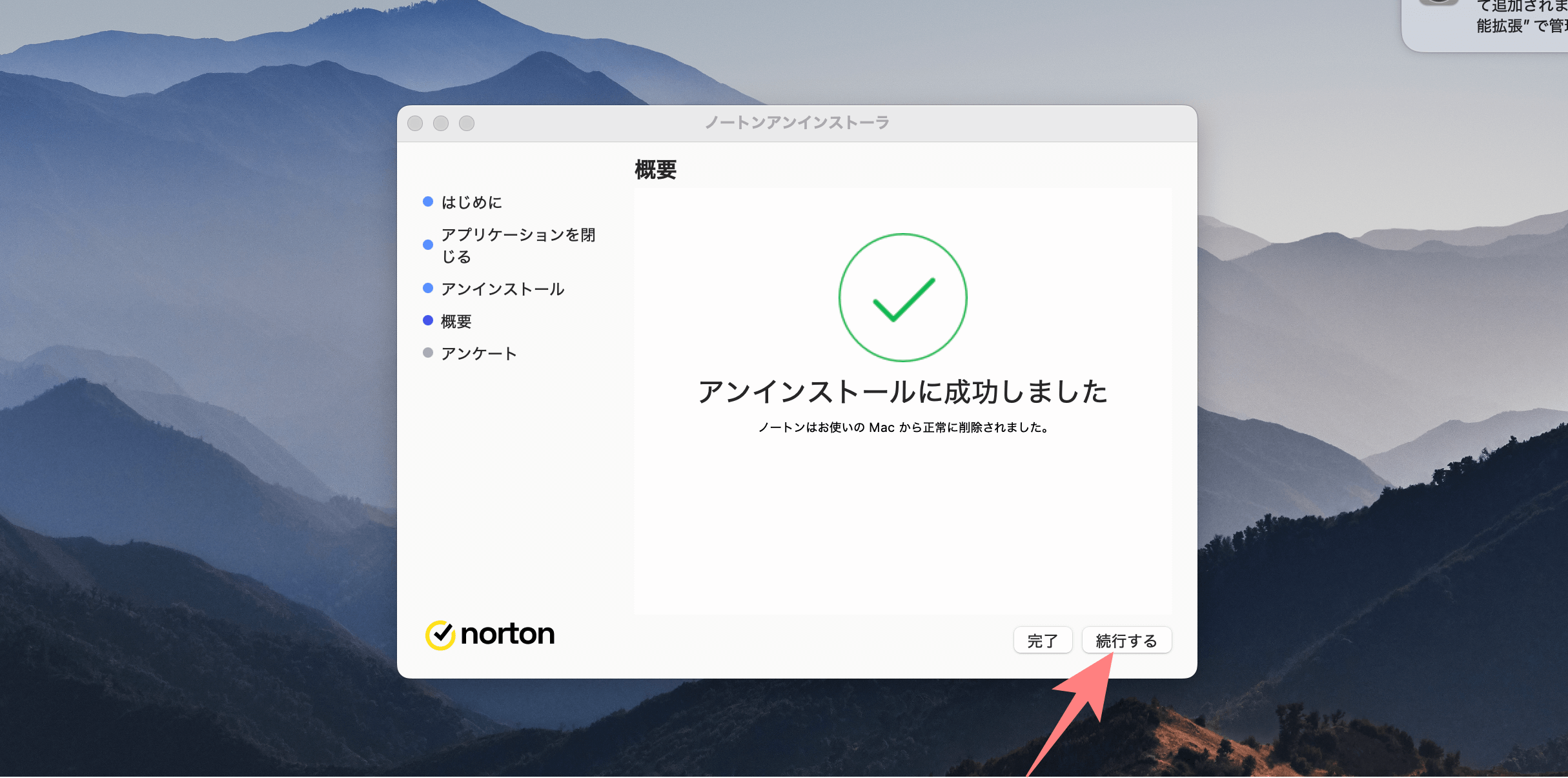The image size is (1568, 778).
Task: Click the ノートンはお使いの Mac から正常に削除されました text
Action: (x=902, y=427)
